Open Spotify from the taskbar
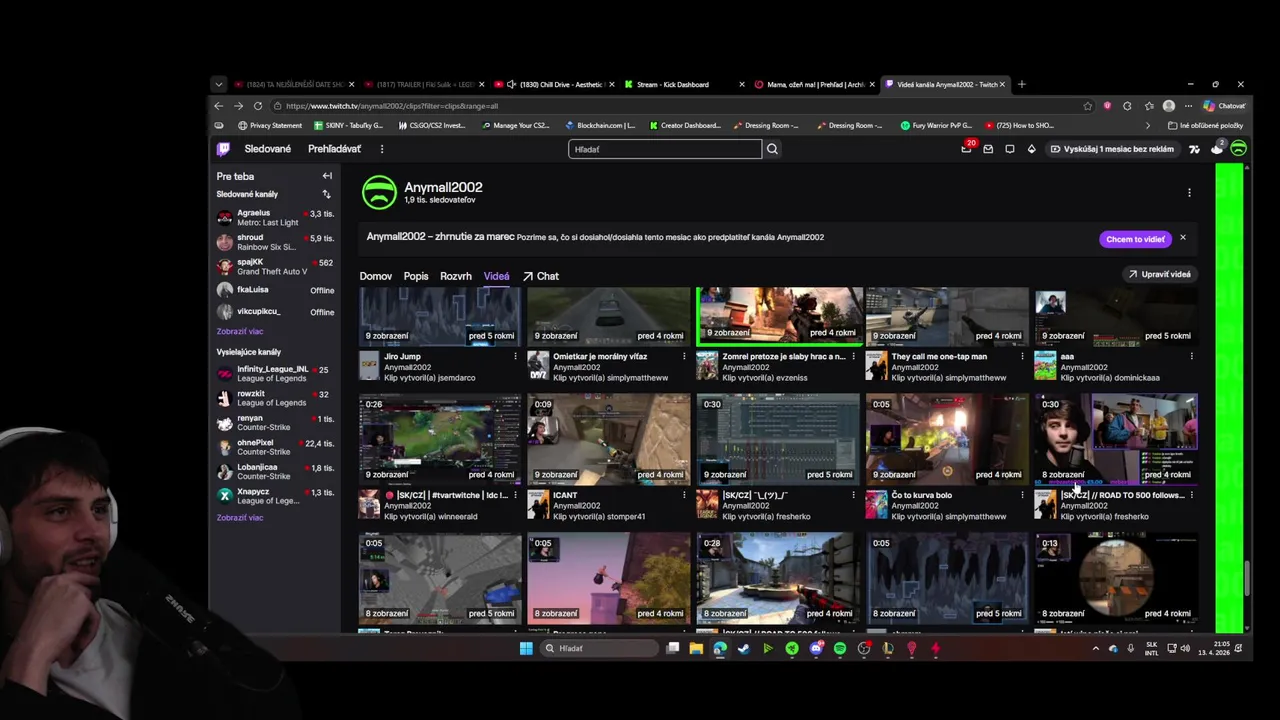 pos(840,648)
